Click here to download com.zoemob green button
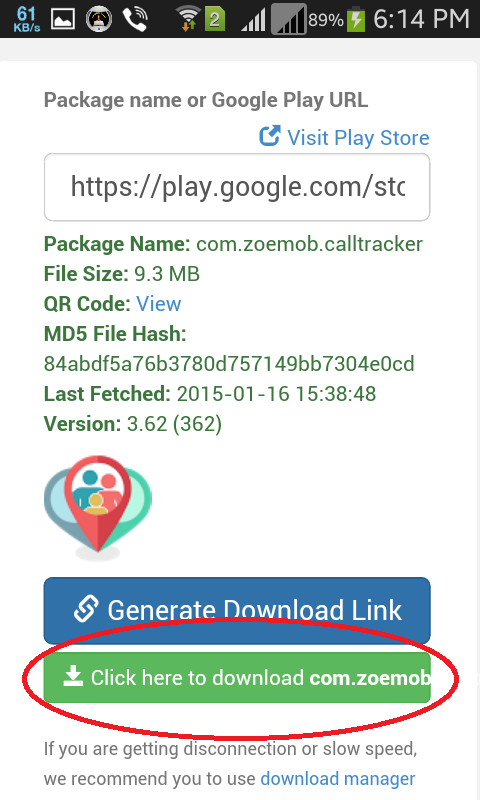The height and width of the screenshot is (800, 480). pos(237,678)
